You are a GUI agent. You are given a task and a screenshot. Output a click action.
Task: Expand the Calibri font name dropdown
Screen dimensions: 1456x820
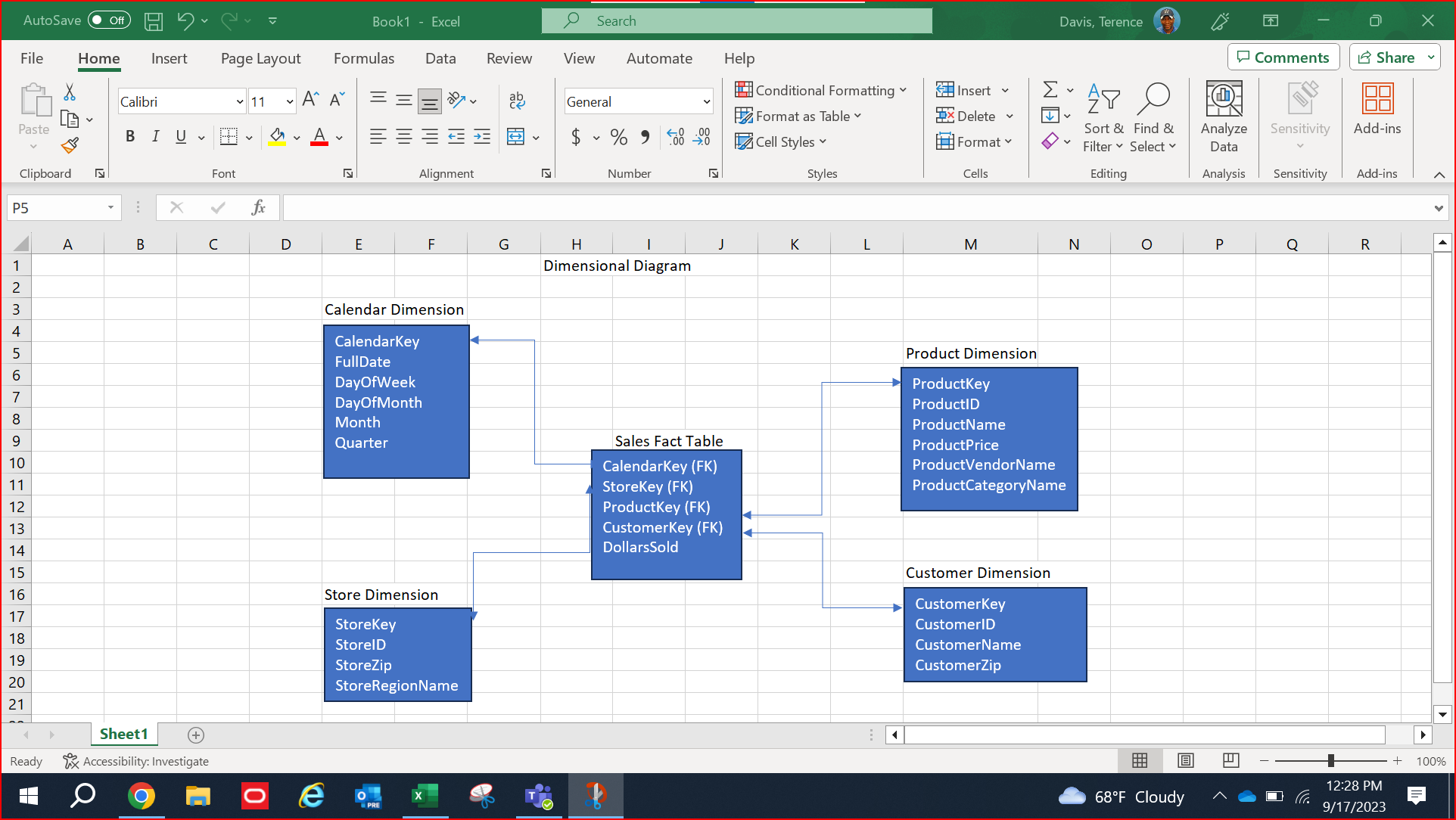(x=239, y=101)
